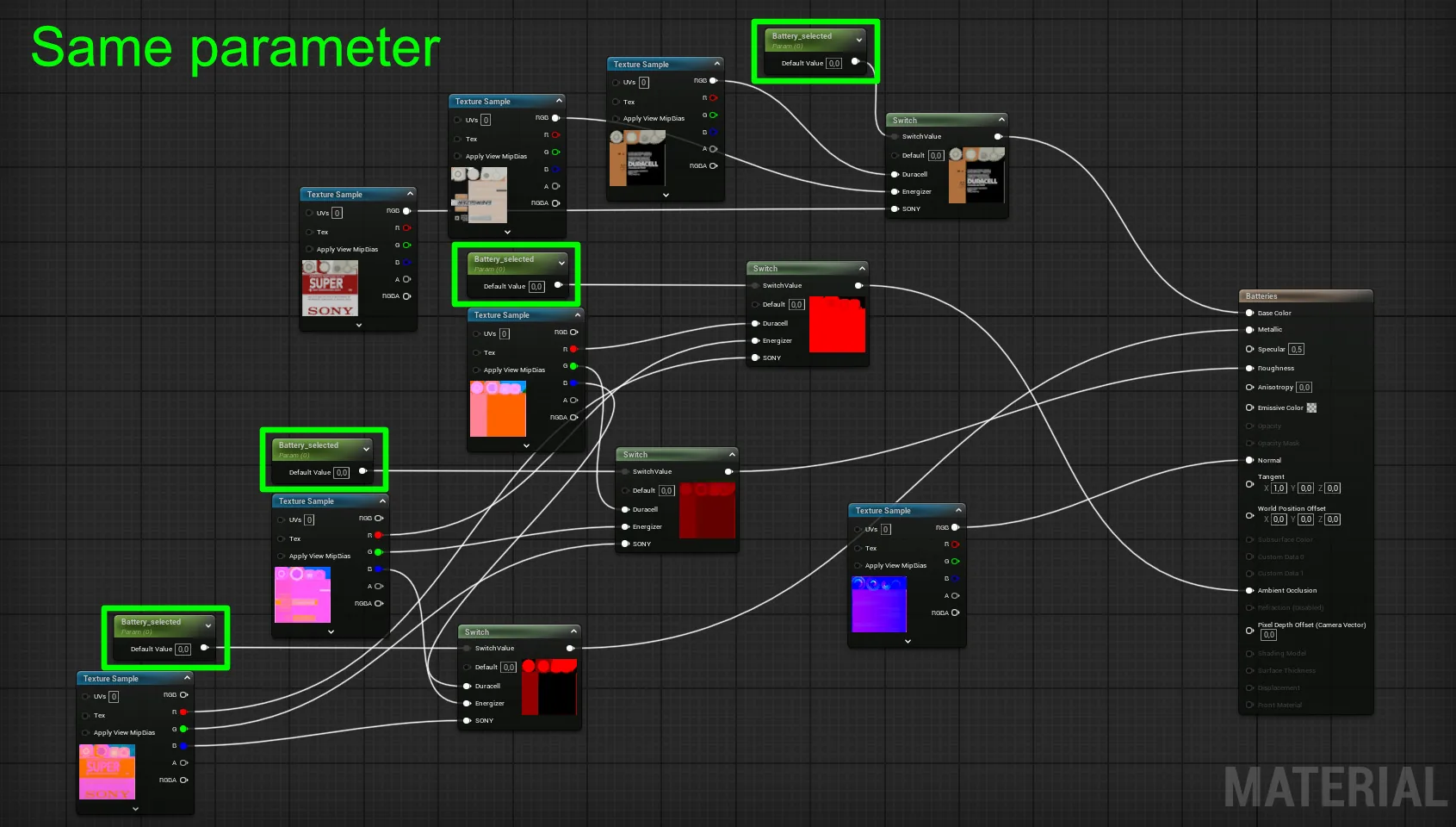Click the Normal input pin on Batteries node
This screenshot has width=1456, height=827.
pos(1249,460)
